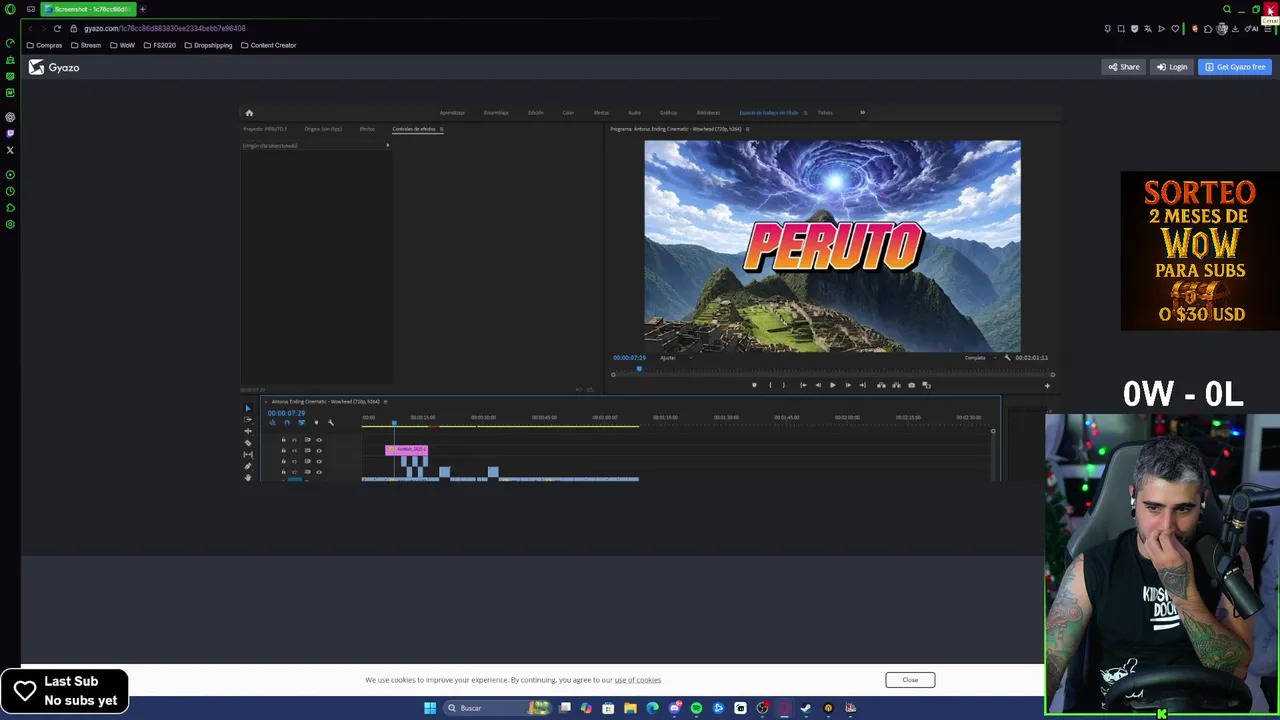Take a snapshot with the capture icon
1280x720 pixels.
[1121, 28]
